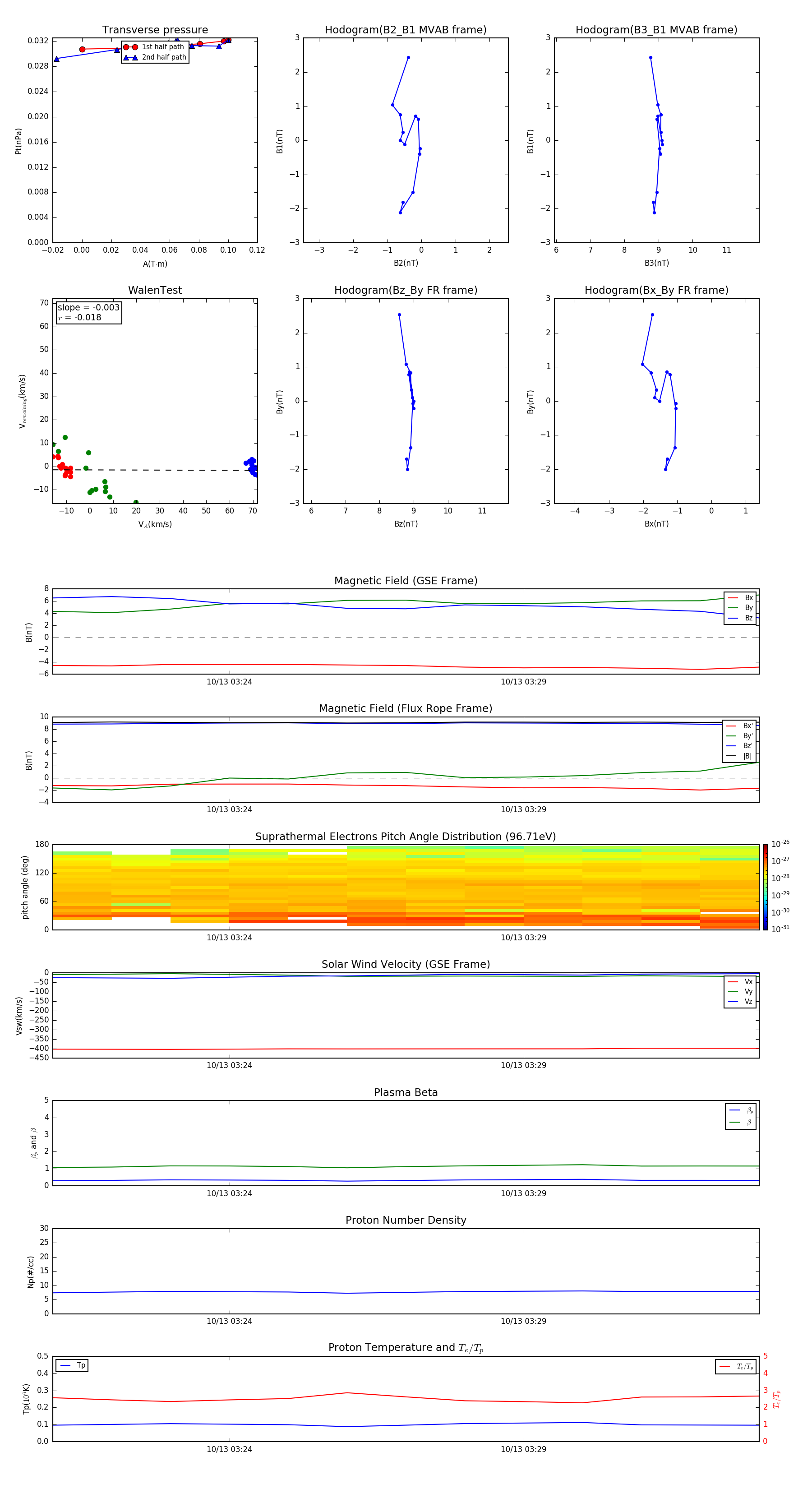Click the "pitch angle (deg)" axis label

coord(25,887)
